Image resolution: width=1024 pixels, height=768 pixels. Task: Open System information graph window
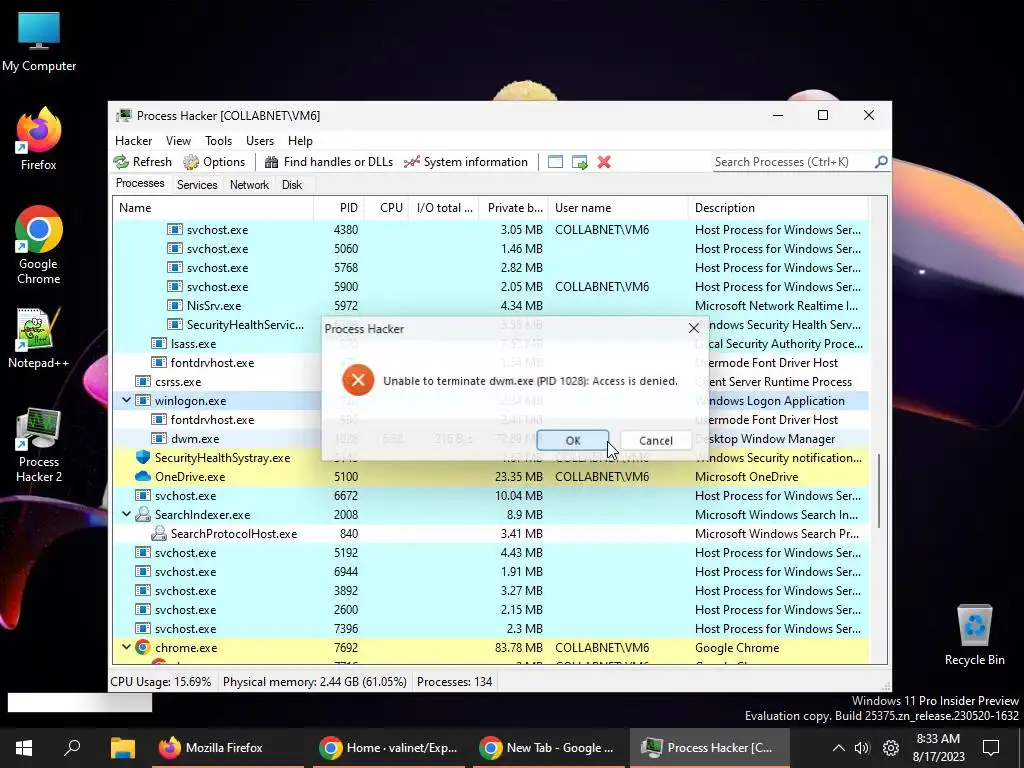point(466,162)
